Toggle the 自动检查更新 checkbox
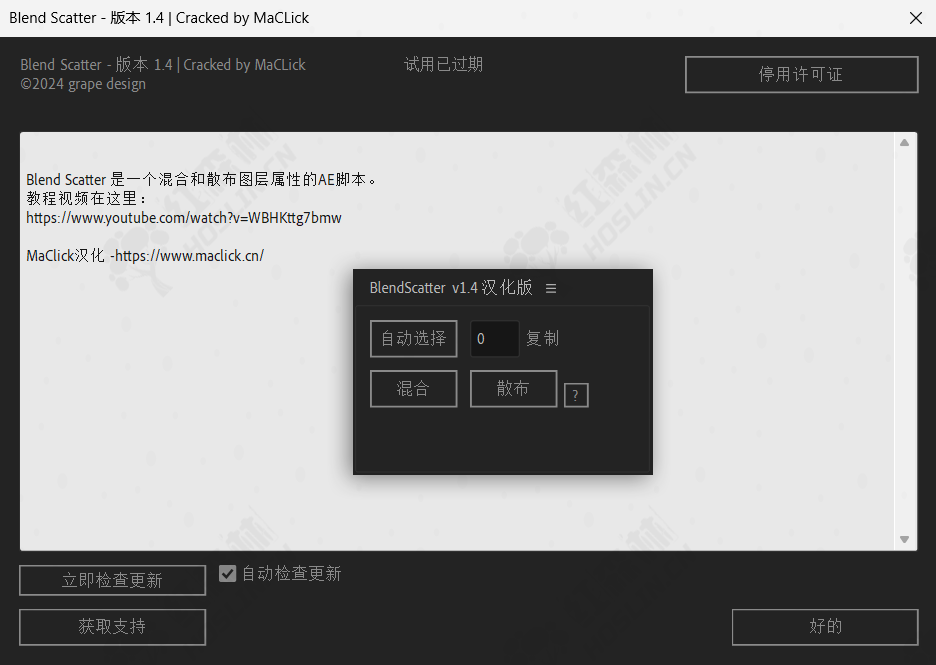The width and height of the screenshot is (936, 665). click(x=227, y=574)
